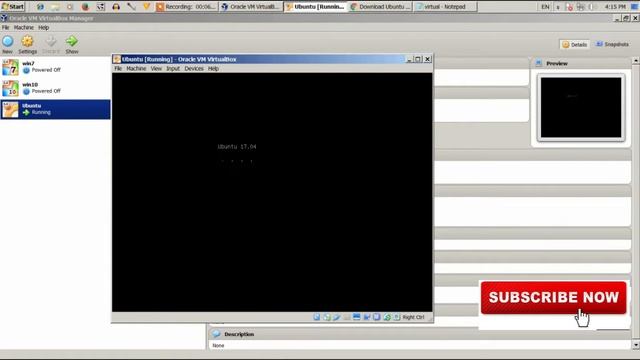This screenshot has width=640, height=360.
Task: Click Recording taskbar button
Action: pos(186,7)
